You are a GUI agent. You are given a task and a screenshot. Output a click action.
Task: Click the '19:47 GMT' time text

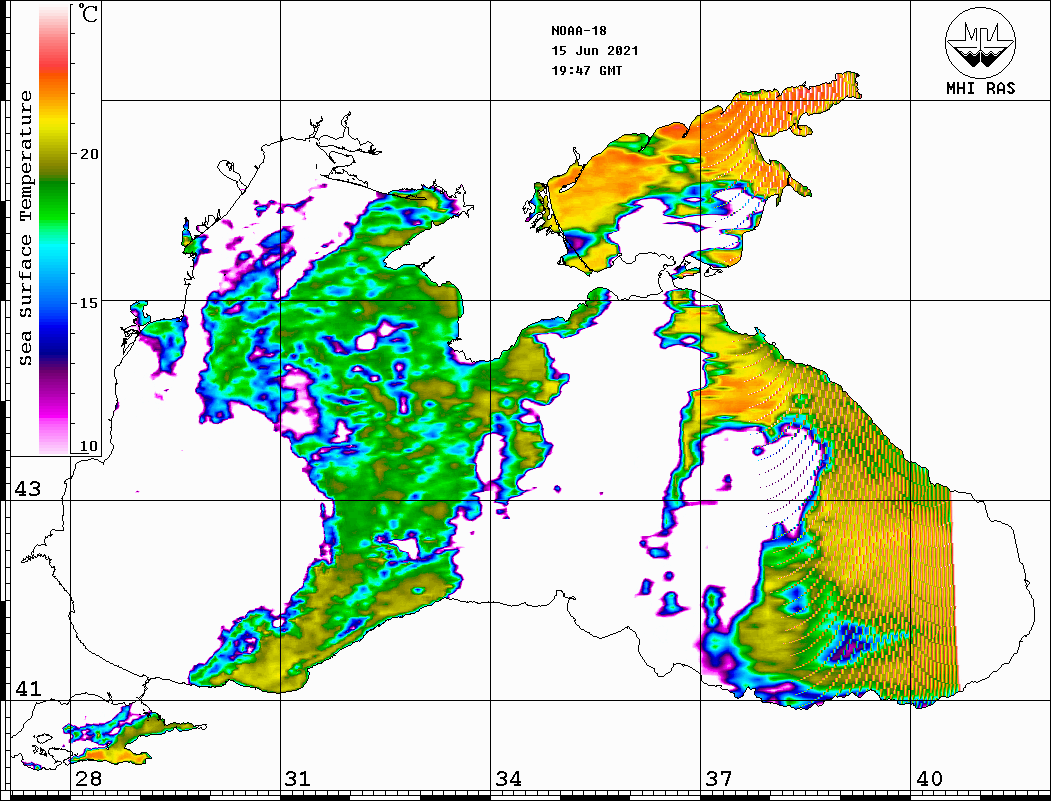(x=587, y=71)
